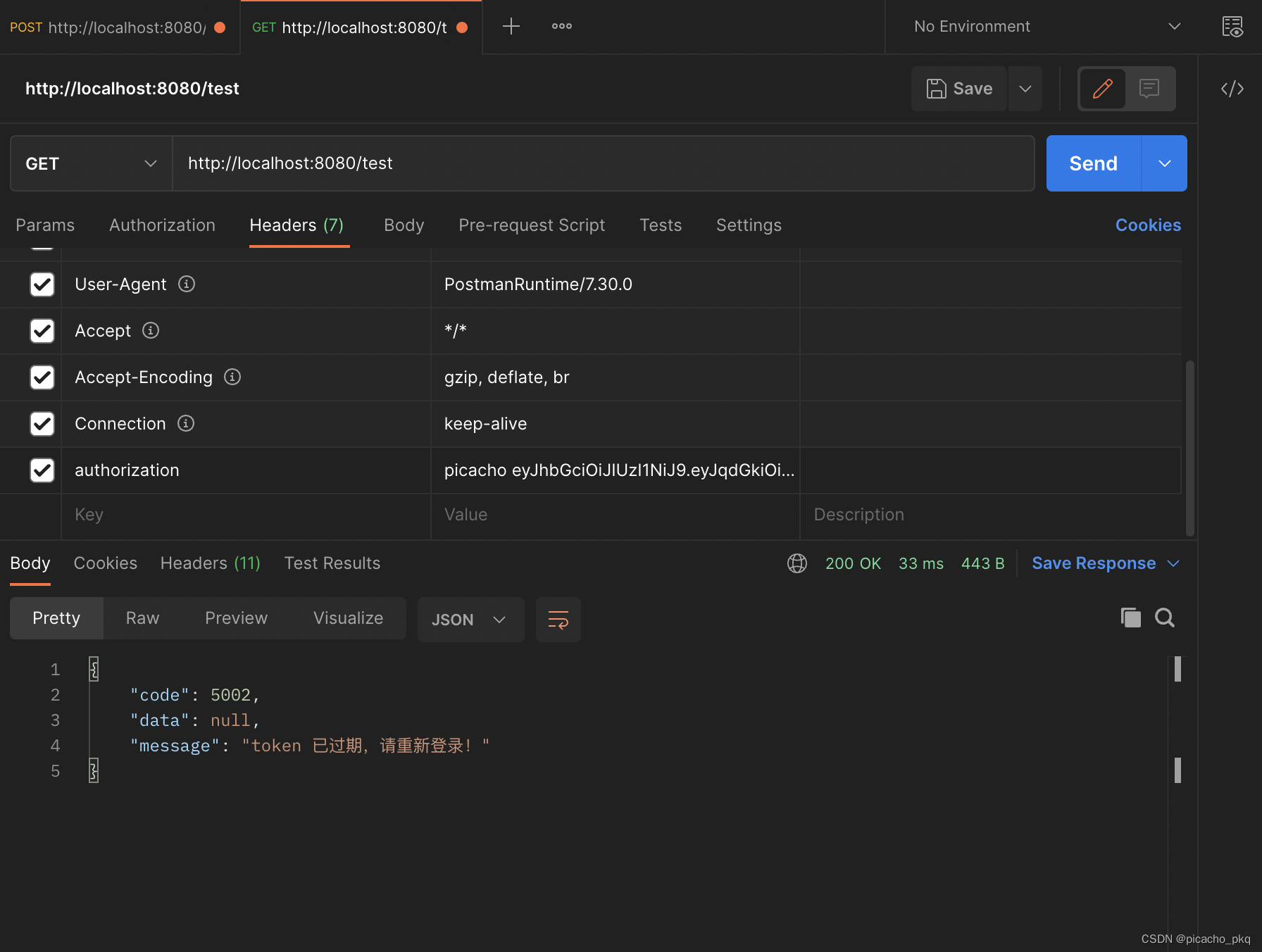1262x952 pixels.
Task: Open the tab options three-dots menu
Action: point(561,27)
